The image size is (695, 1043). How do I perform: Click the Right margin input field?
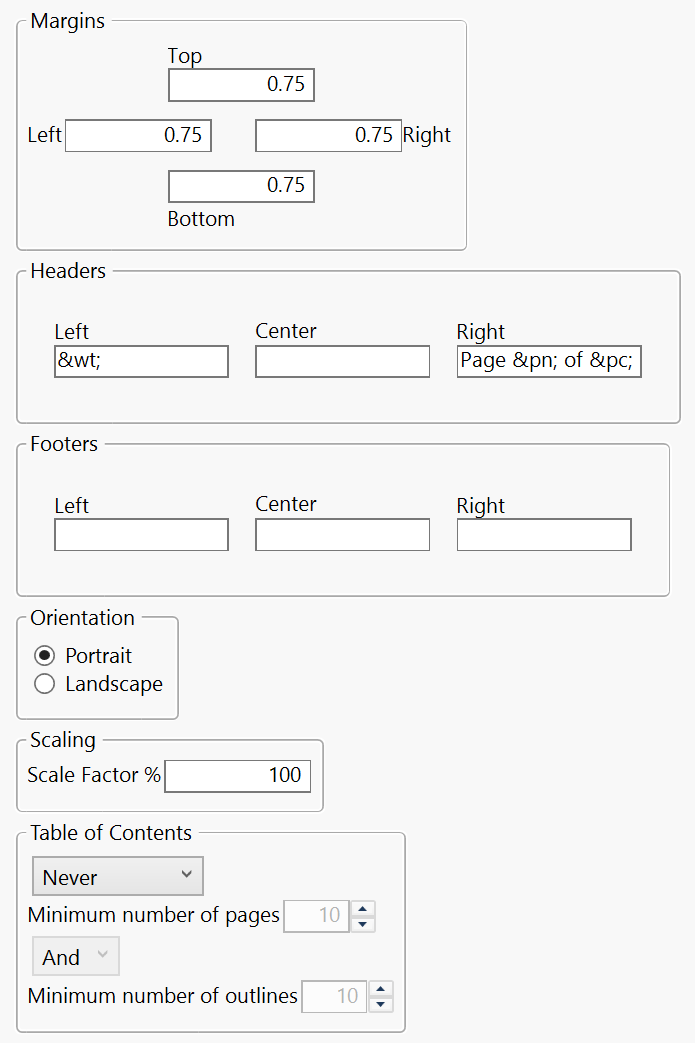pyautogui.click(x=328, y=135)
